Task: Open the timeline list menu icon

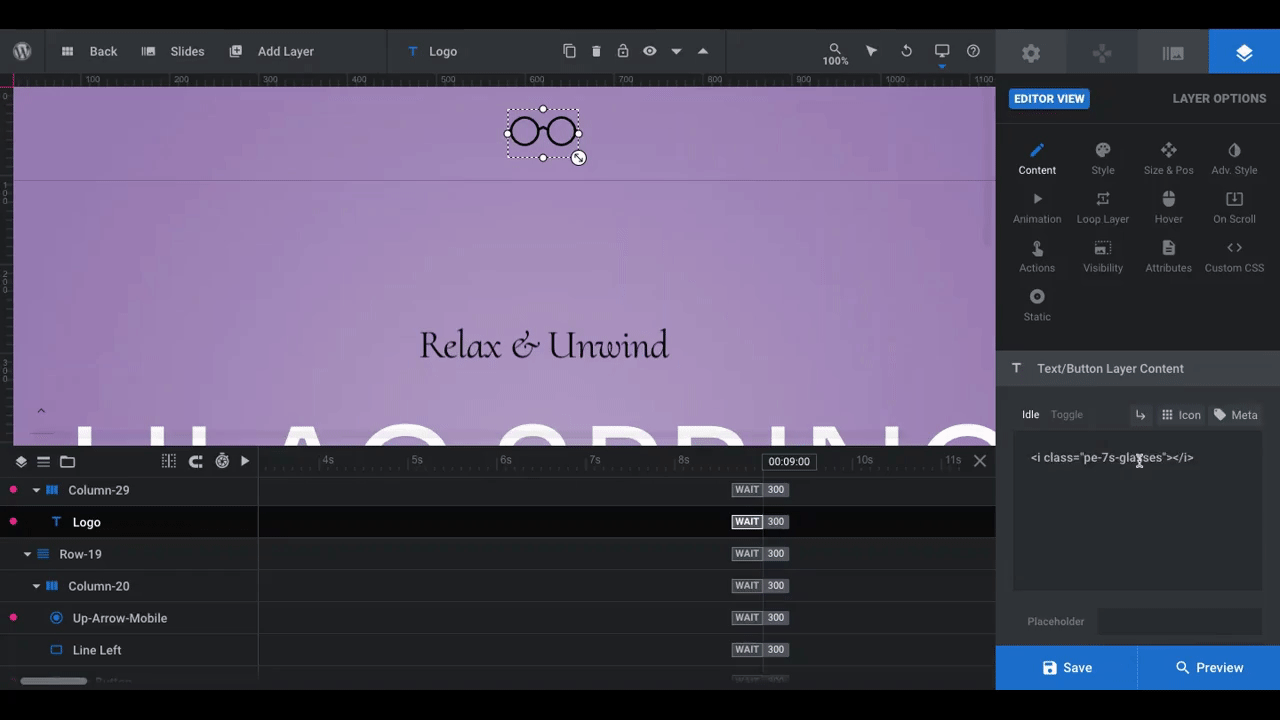Action: 43,461
